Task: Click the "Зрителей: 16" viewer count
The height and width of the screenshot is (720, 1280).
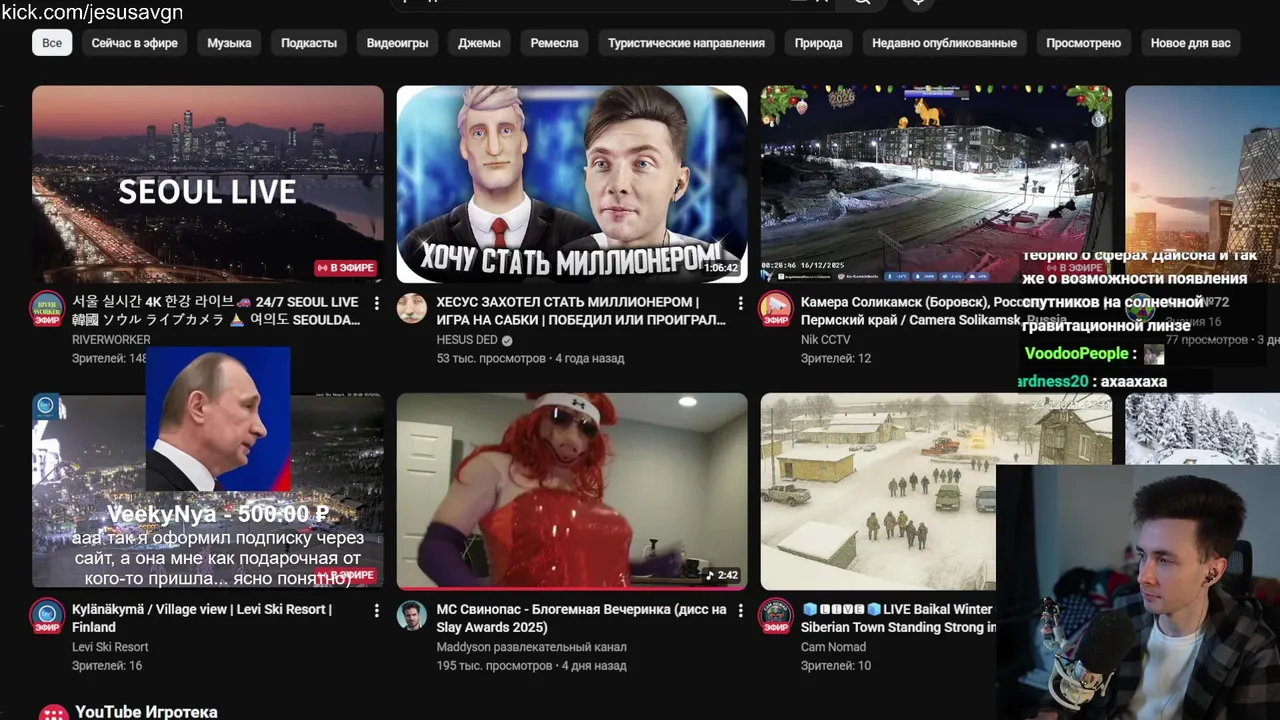Action: (107, 665)
